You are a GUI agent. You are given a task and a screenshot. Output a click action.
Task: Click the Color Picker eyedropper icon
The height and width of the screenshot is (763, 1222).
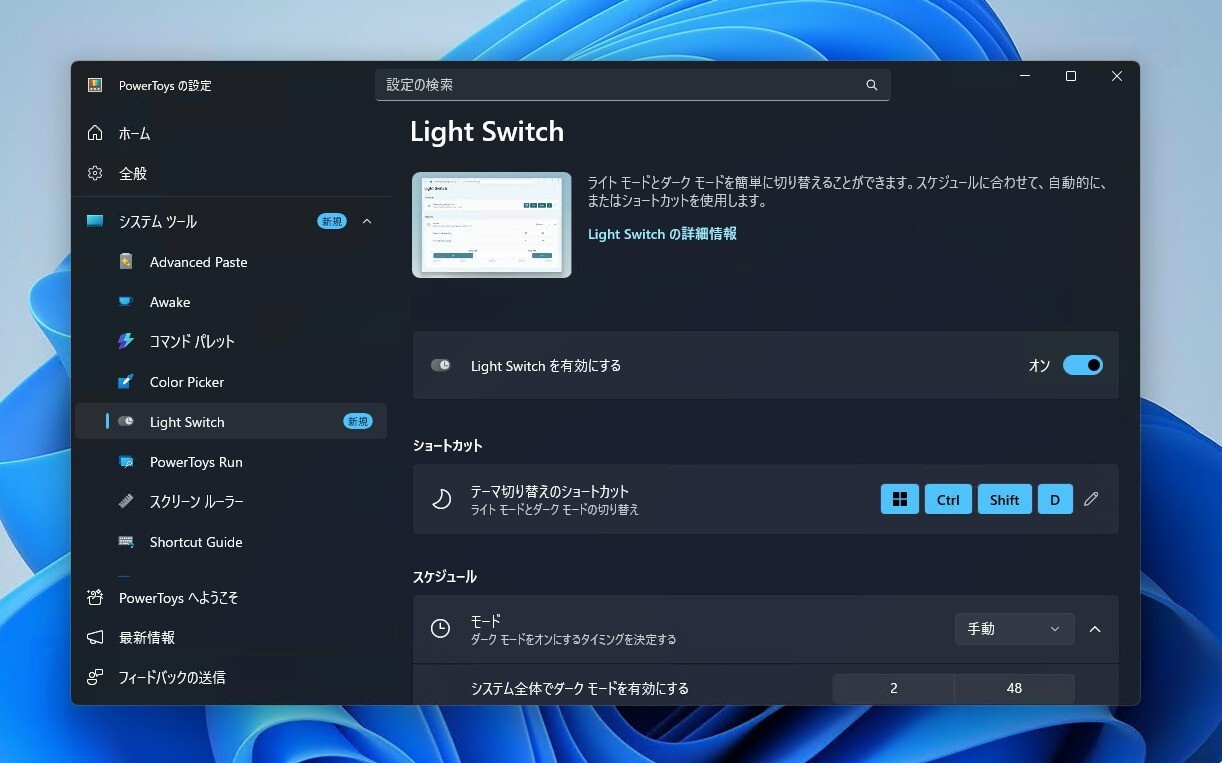[x=126, y=381]
